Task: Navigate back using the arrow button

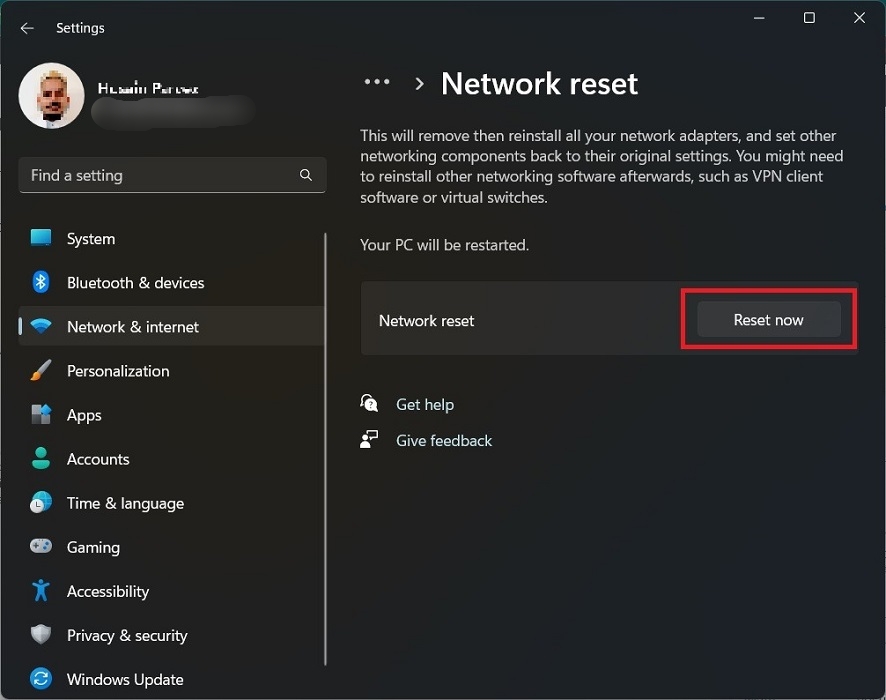Action: click(x=27, y=27)
